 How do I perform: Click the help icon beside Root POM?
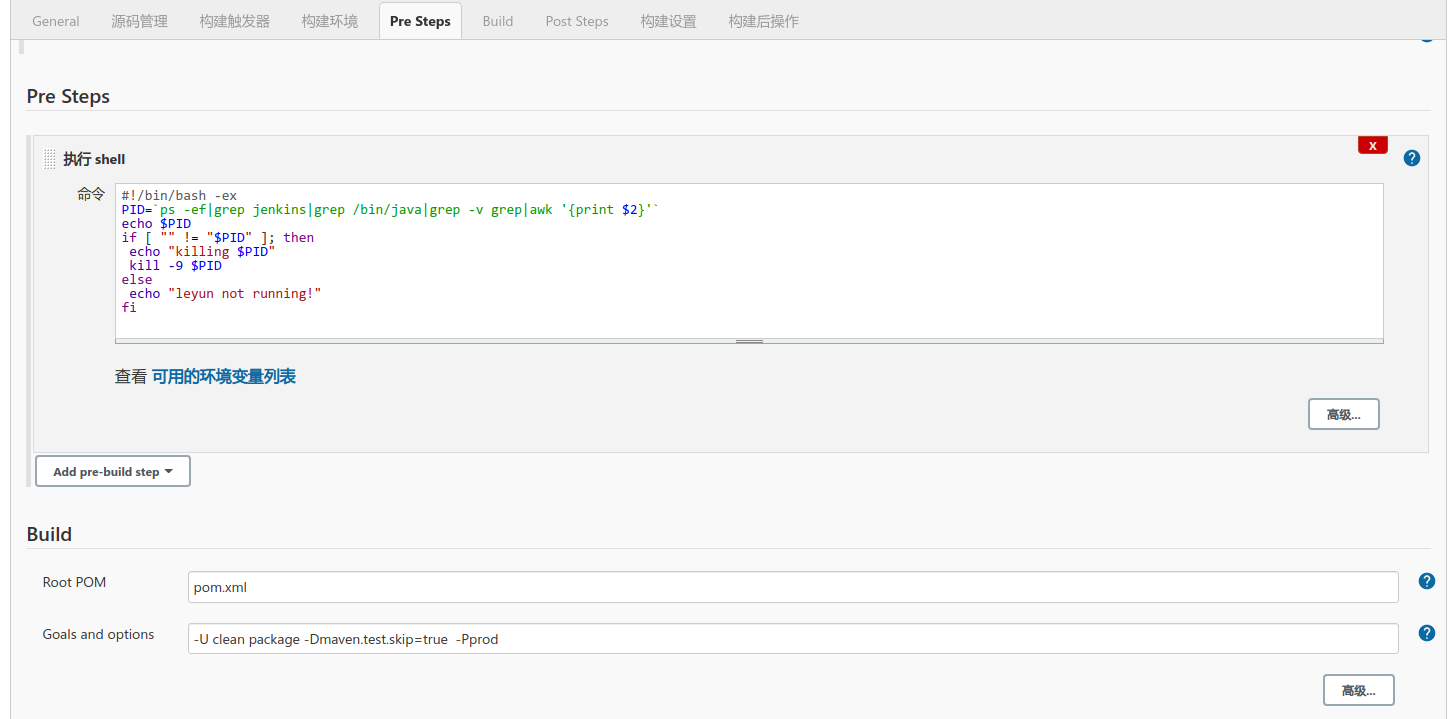pos(1426,581)
